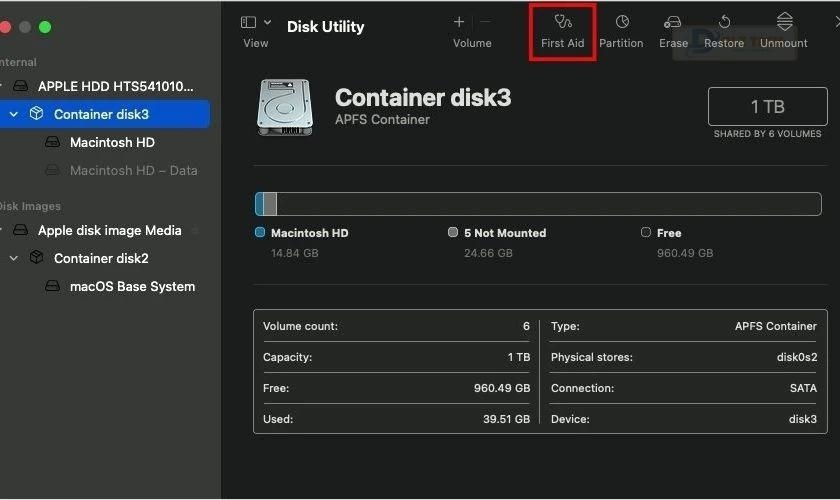
Task: Select Macintosh HD in the sidebar
Action: click(112, 142)
